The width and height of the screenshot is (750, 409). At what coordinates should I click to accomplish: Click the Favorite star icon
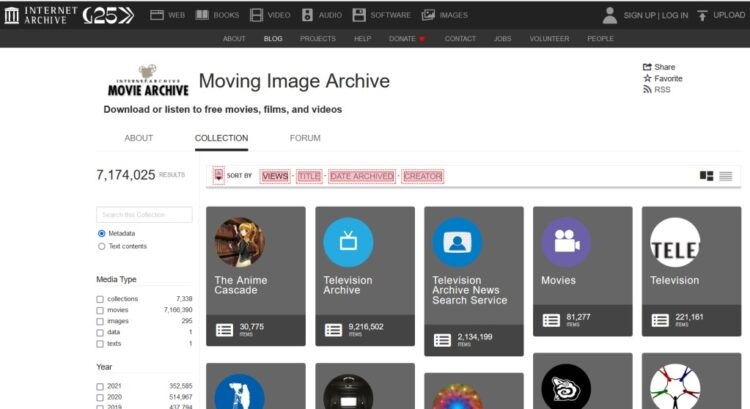pyautogui.click(x=647, y=78)
